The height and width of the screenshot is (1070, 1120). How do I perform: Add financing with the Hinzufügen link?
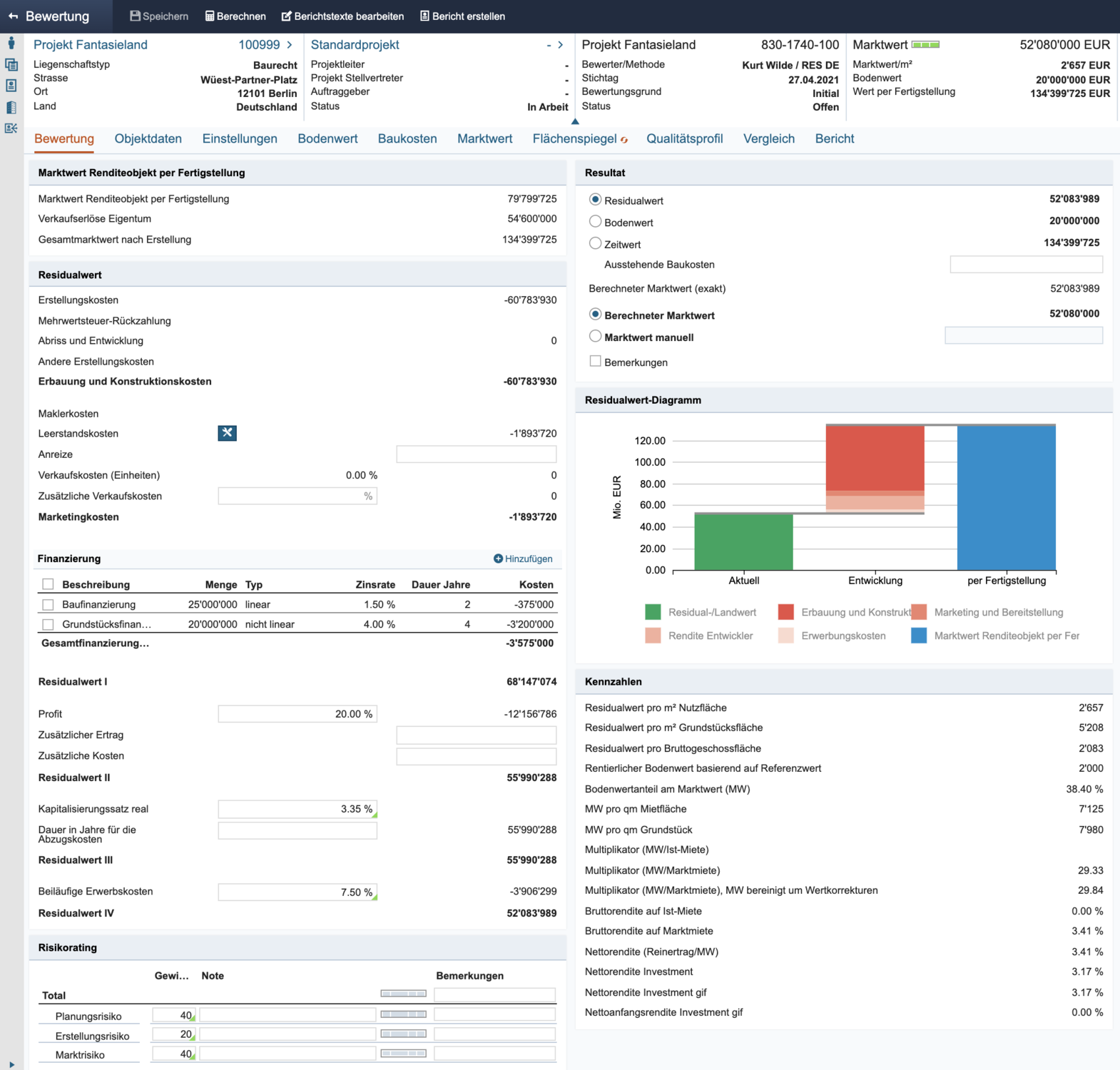(x=523, y=559)
